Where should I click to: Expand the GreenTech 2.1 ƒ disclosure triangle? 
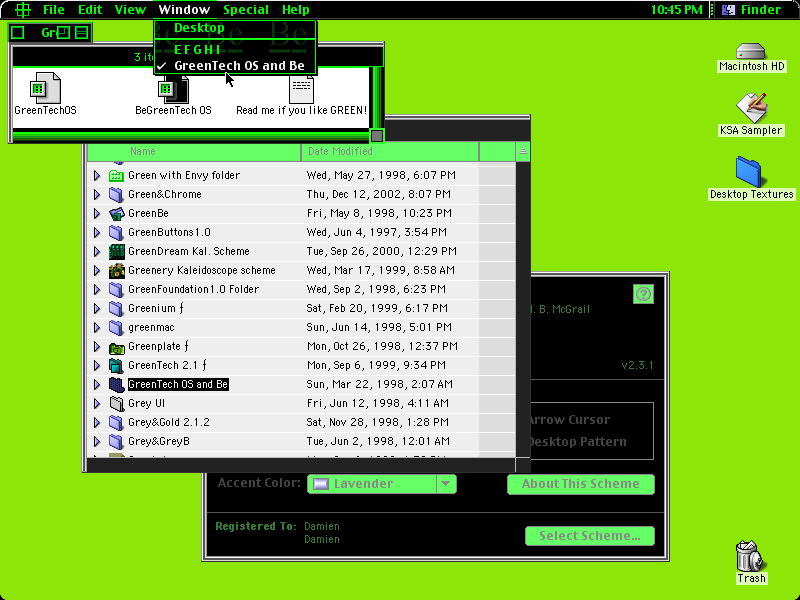tap(97, 365)
